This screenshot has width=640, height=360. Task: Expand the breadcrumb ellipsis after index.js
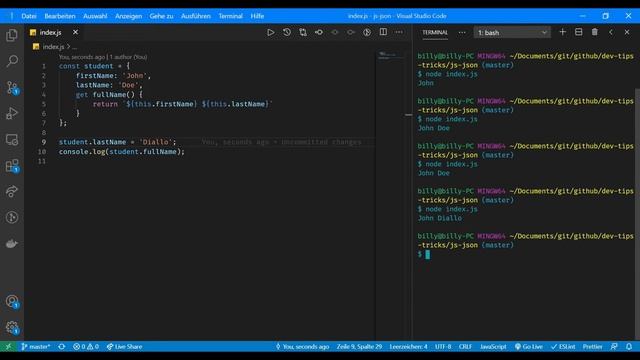coord(74,47)
